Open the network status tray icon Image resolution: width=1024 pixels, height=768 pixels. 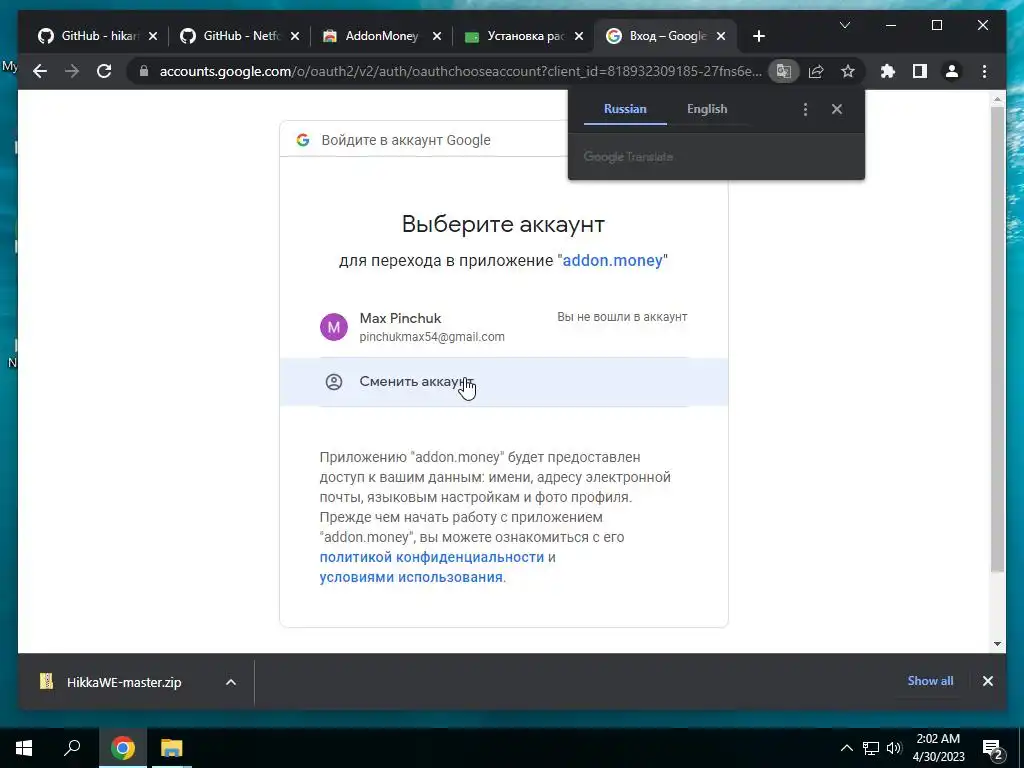pos(871,748)
